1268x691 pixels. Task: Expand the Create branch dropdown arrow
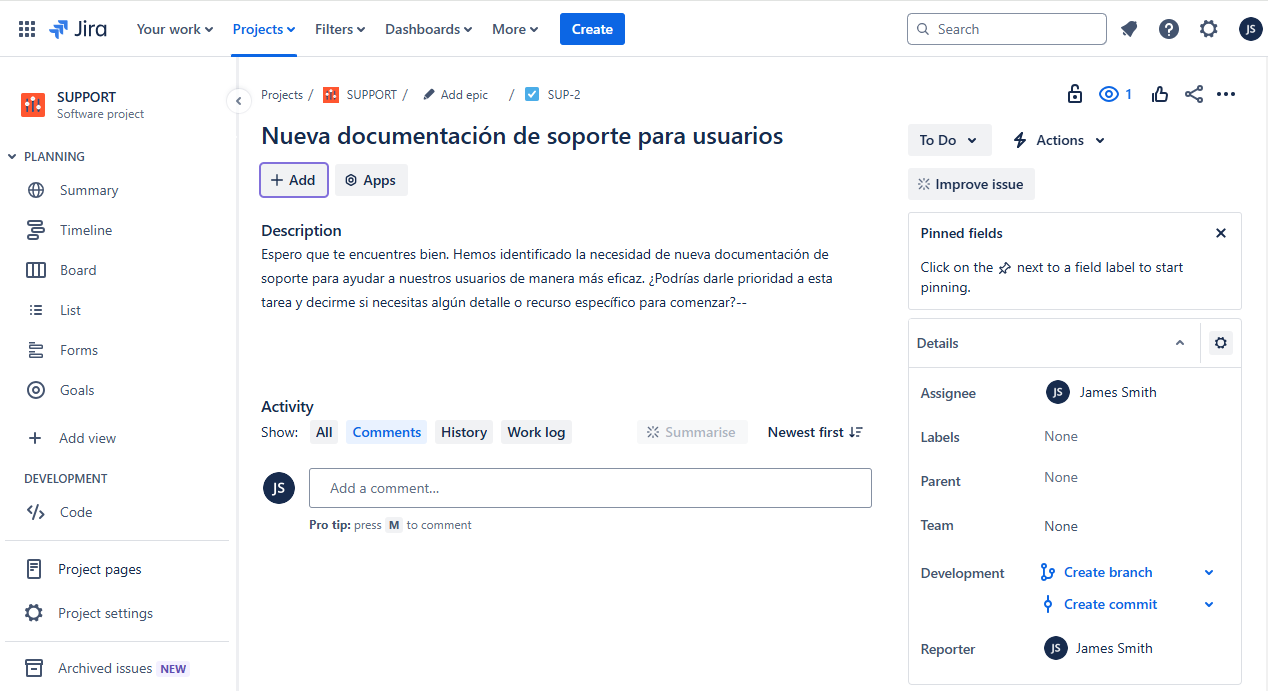pos(1209,573)
